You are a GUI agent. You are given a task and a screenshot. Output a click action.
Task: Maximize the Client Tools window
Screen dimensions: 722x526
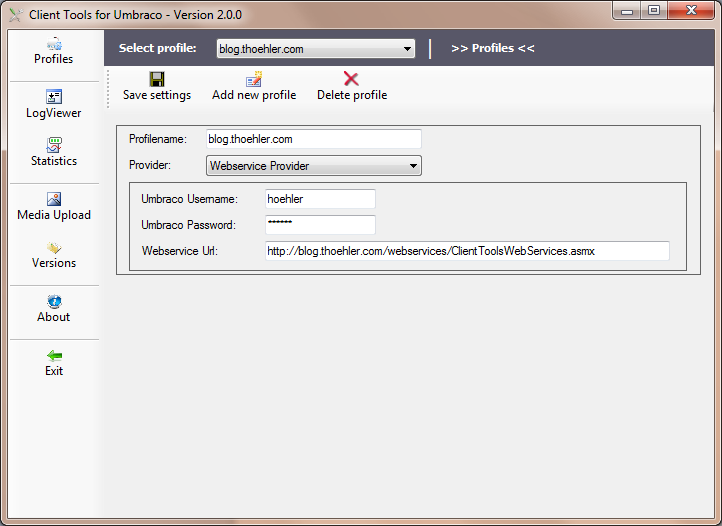click(654, 11)
